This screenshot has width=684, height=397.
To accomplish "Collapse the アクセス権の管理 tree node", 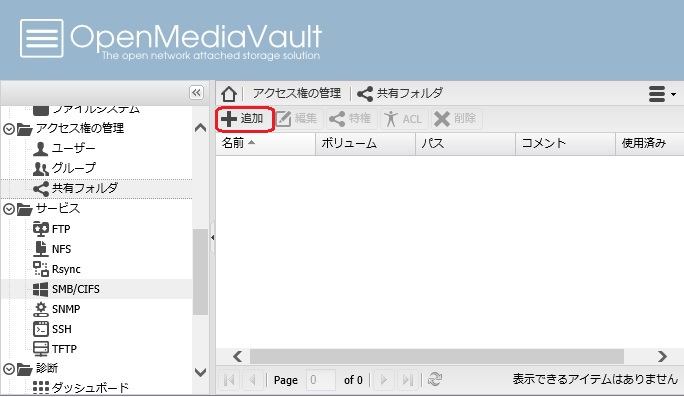I will tap(9, 129).
